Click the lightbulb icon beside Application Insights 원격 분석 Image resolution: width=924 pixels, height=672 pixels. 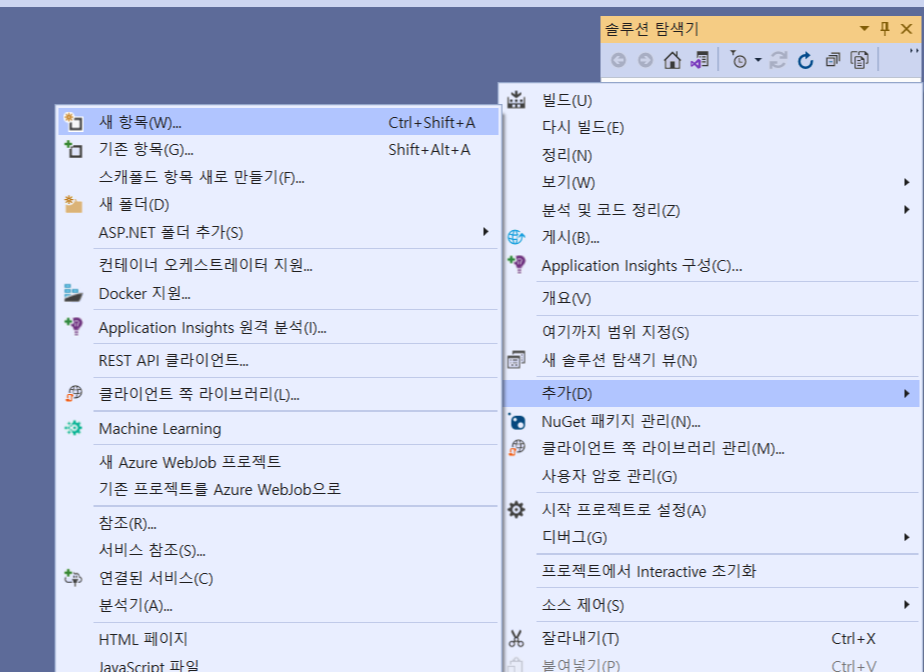click(x=74, y=326)
